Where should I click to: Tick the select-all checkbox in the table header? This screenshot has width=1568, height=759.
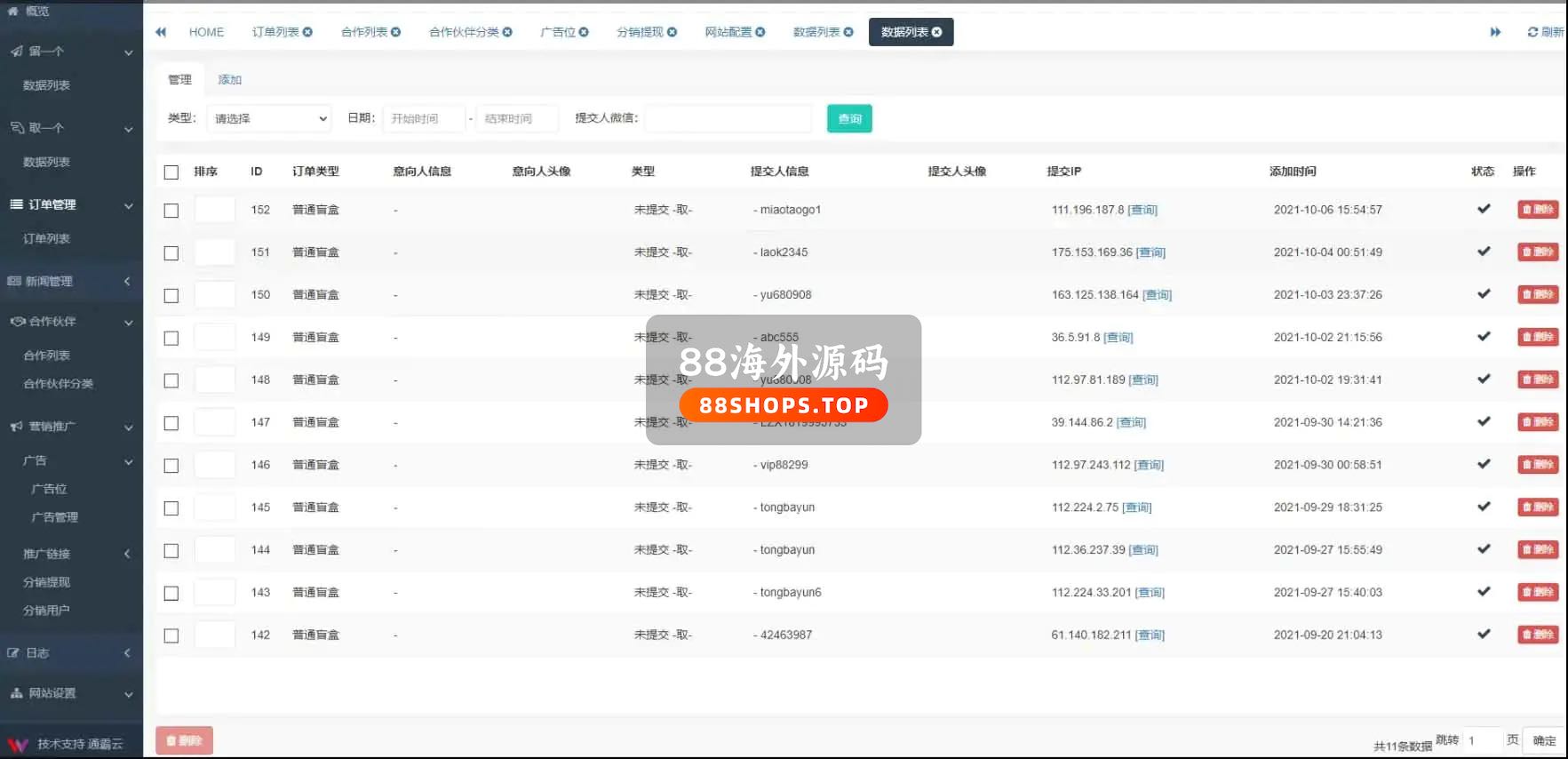pyautogui.click(x=171, y=172)
